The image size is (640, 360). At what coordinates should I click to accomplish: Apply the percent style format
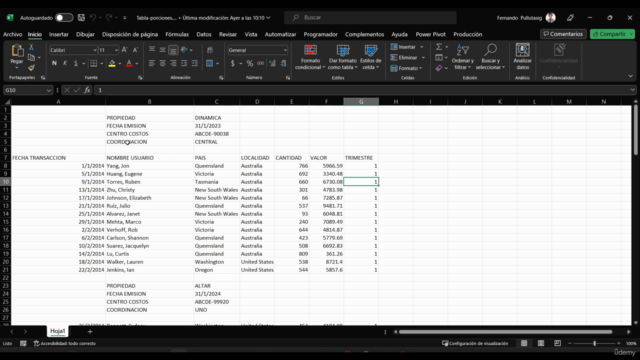point(250,63)
